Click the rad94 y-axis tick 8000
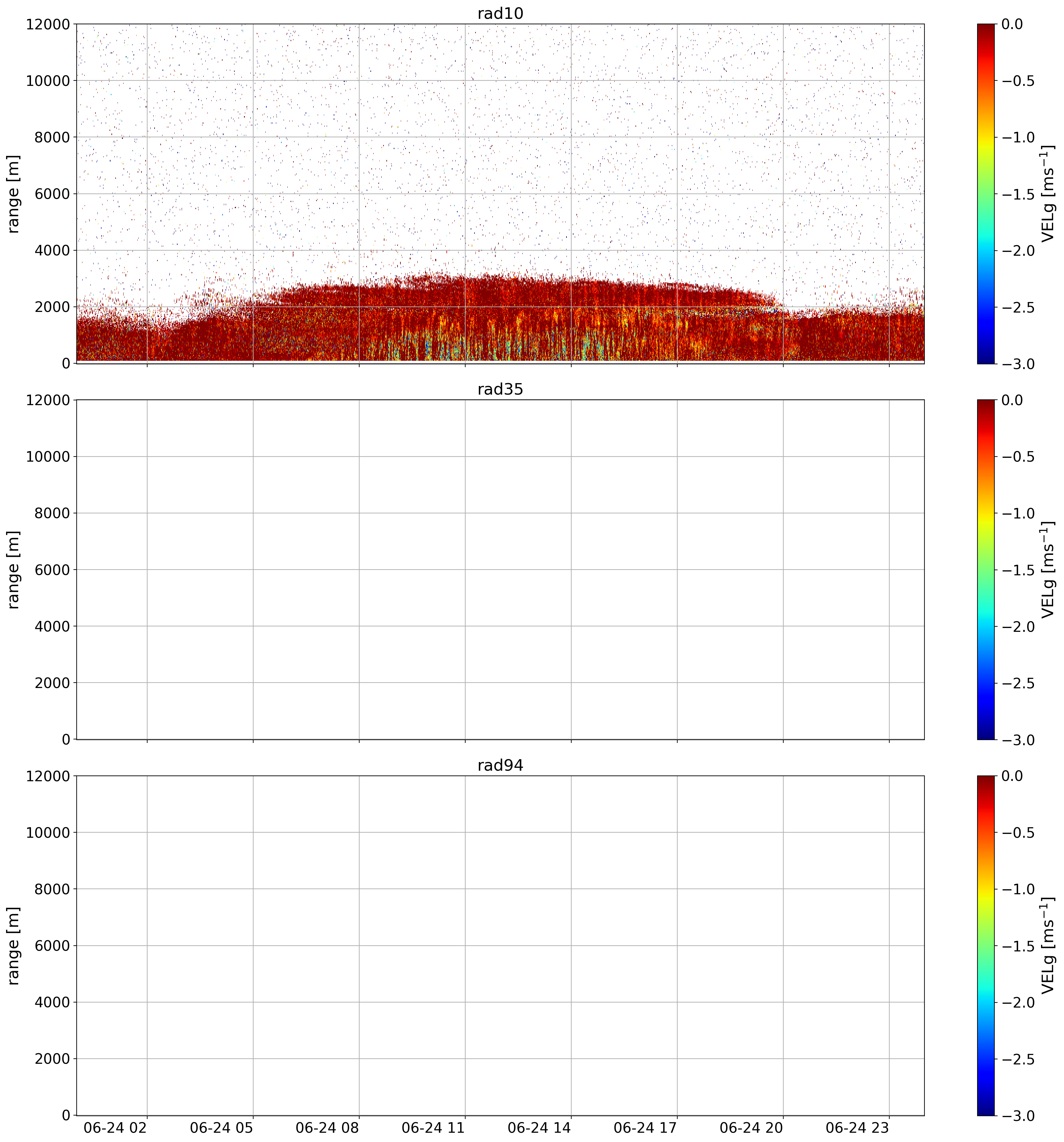Screen dimensions: 1064x1142 pos(52,889)
